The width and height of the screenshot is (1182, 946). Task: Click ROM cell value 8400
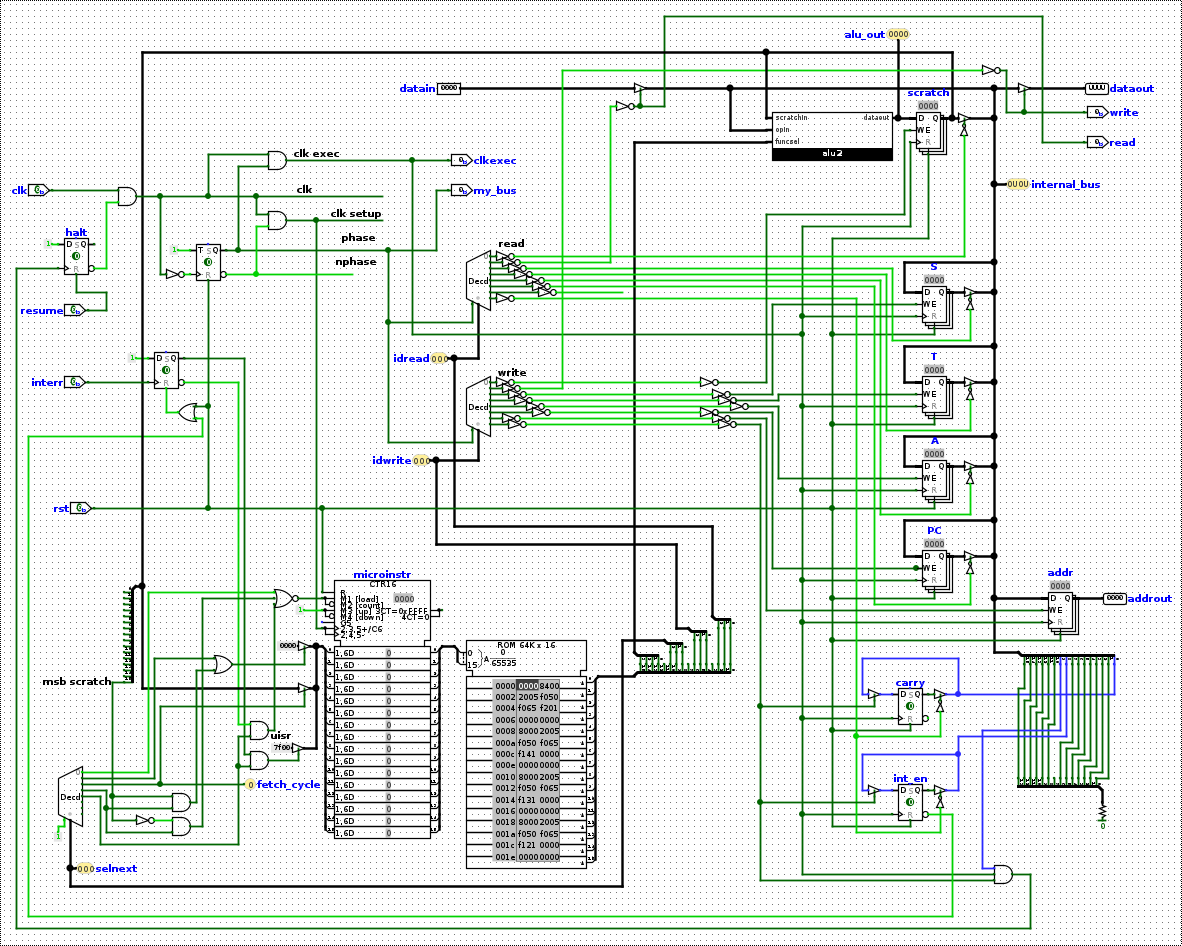pyautogui.click(x=549, y=686)
